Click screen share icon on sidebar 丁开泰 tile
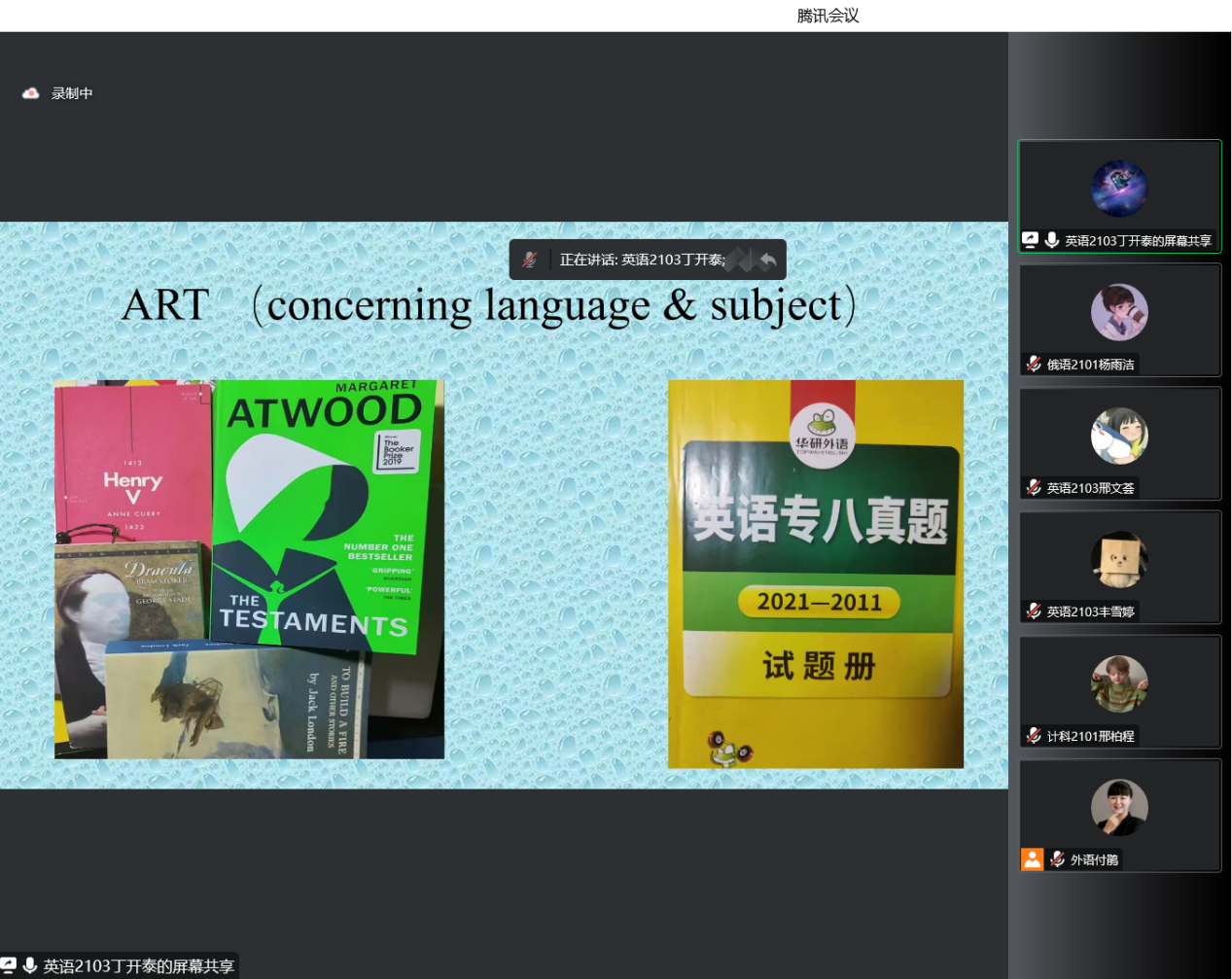The height and width of the screenshot is (979, 1232). (1031, 240)
